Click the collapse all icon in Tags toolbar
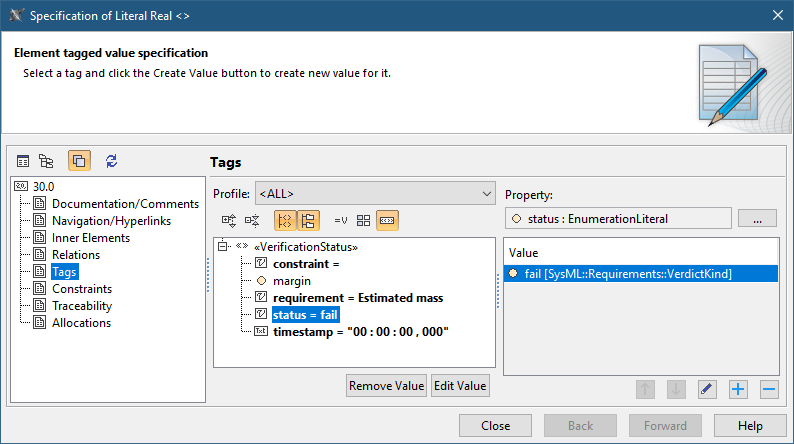This screenshot has width=794, height=444. click(253, 220)
